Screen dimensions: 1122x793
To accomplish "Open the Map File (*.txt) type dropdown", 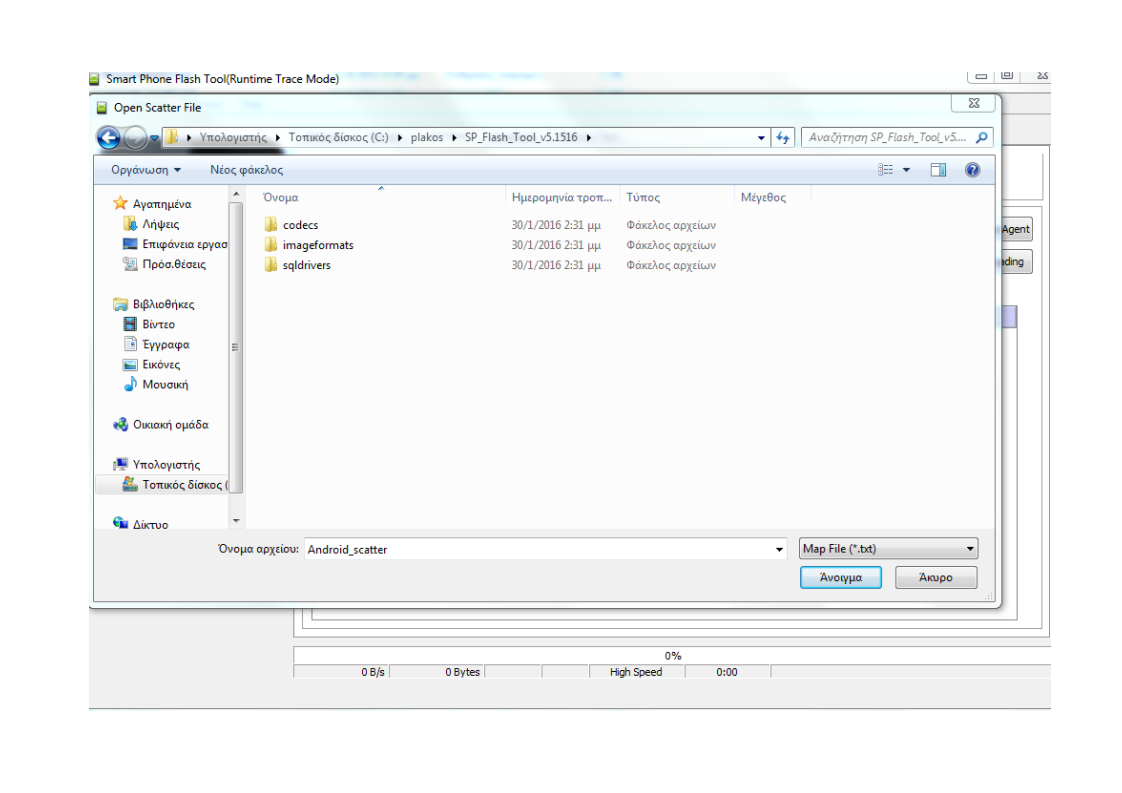I will point(888,549).
